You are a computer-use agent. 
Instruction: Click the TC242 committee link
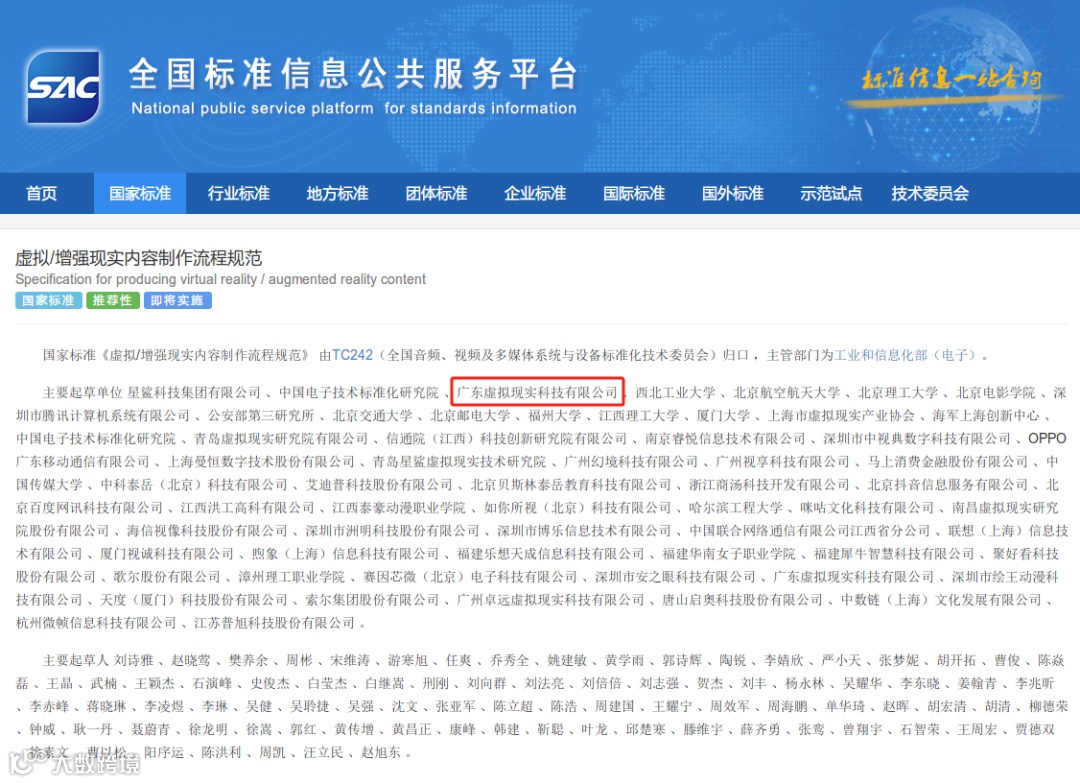coord(352,355)
